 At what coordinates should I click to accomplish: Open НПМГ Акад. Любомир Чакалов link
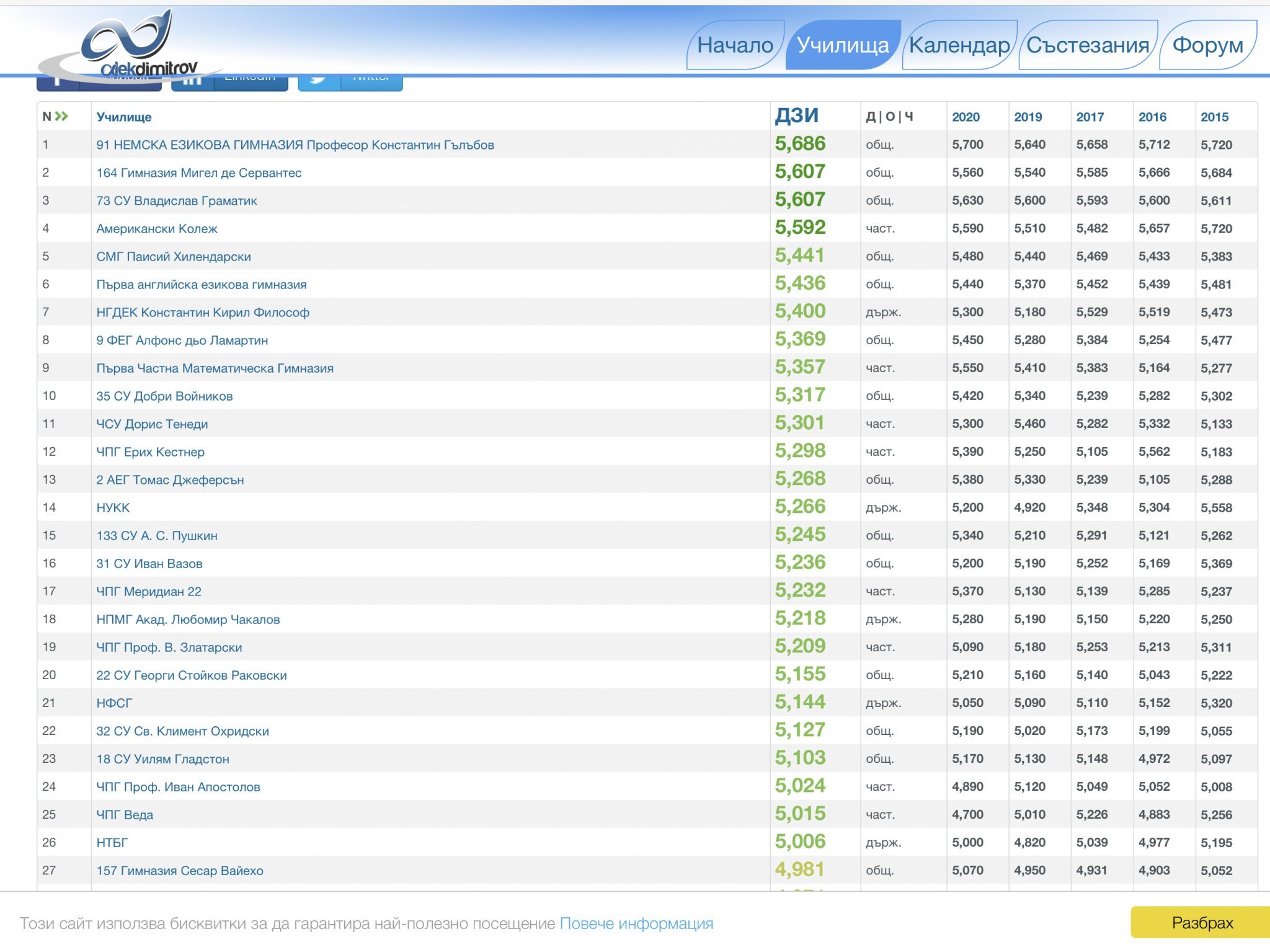point(188,619)
